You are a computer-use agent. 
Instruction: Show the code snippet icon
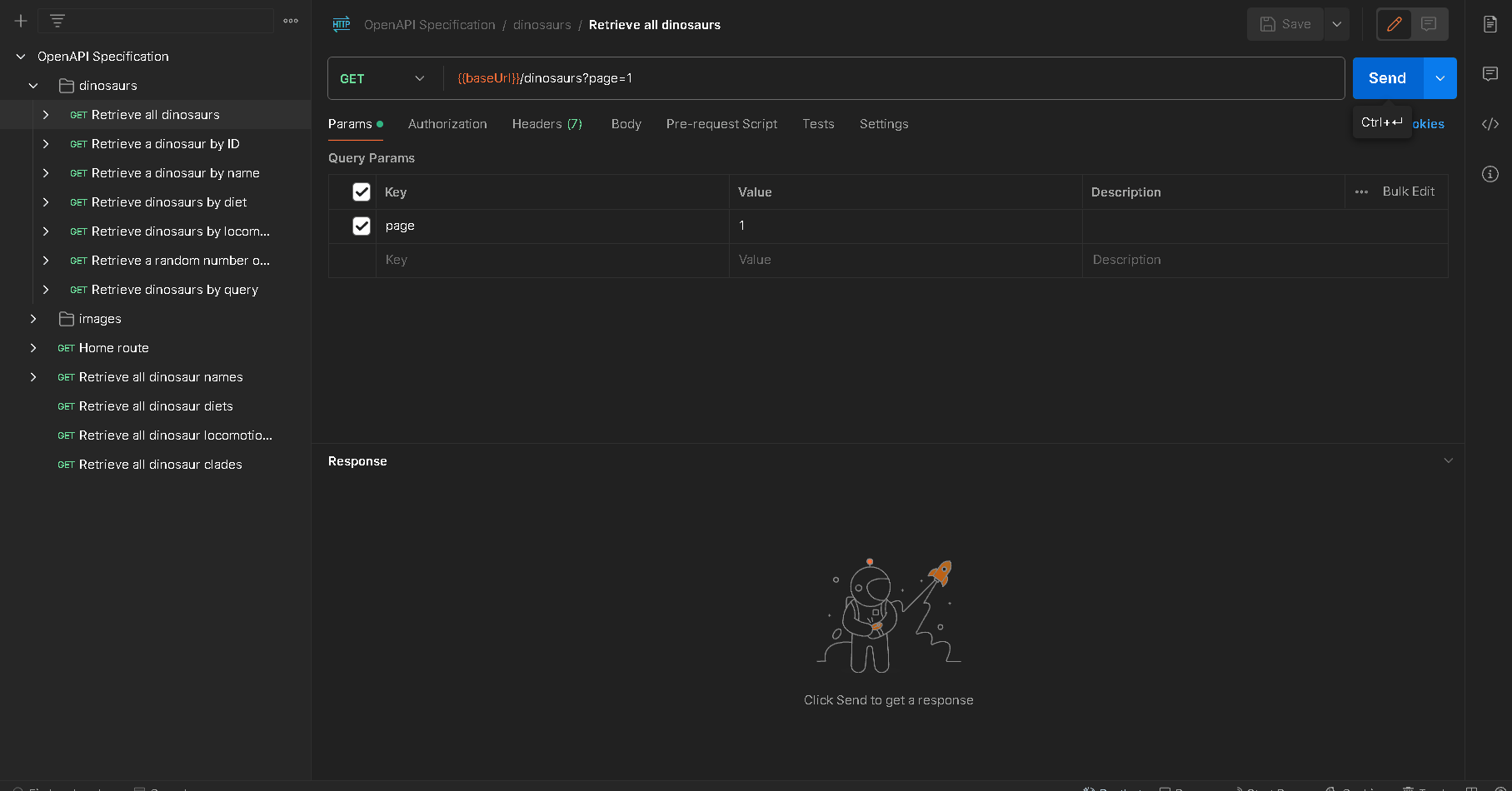coord(1490,124)
